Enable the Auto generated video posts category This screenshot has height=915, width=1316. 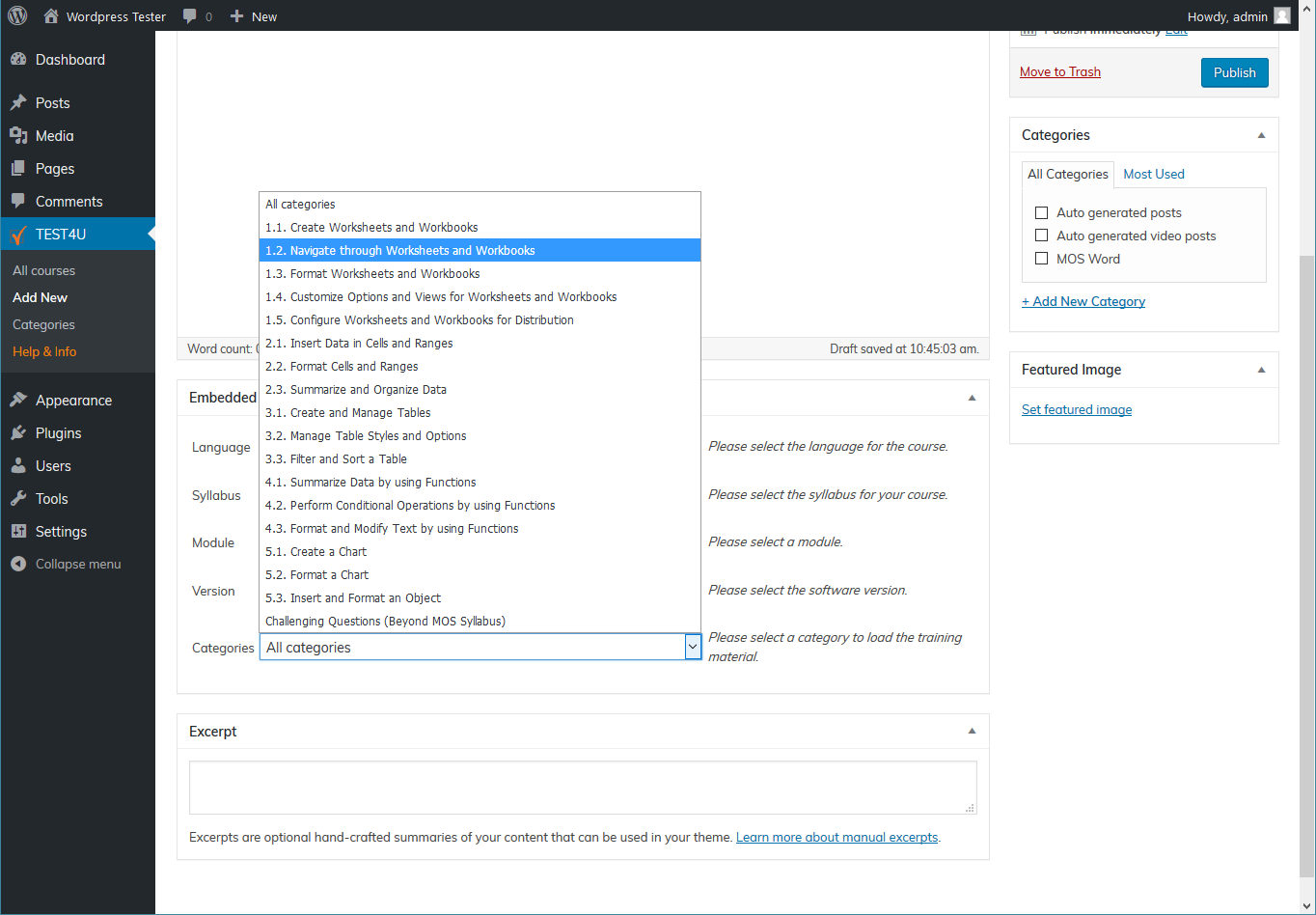click(1041, 236)
